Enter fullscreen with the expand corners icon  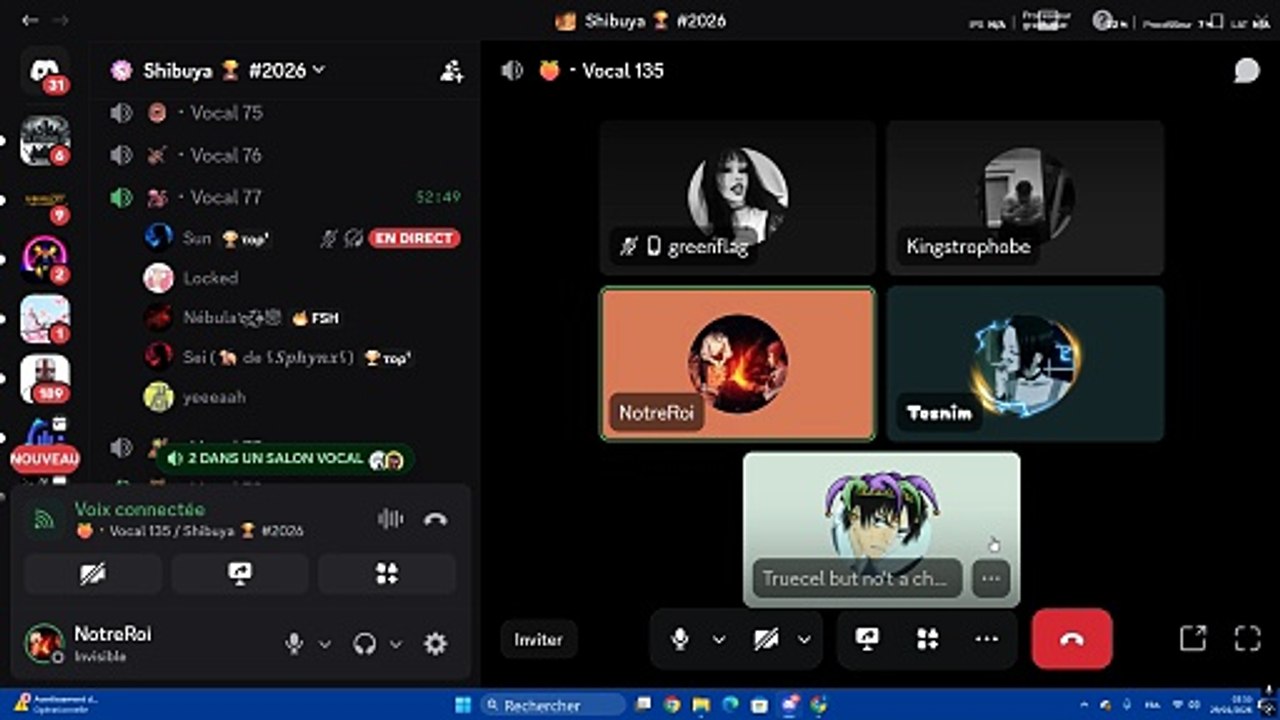1247,639
